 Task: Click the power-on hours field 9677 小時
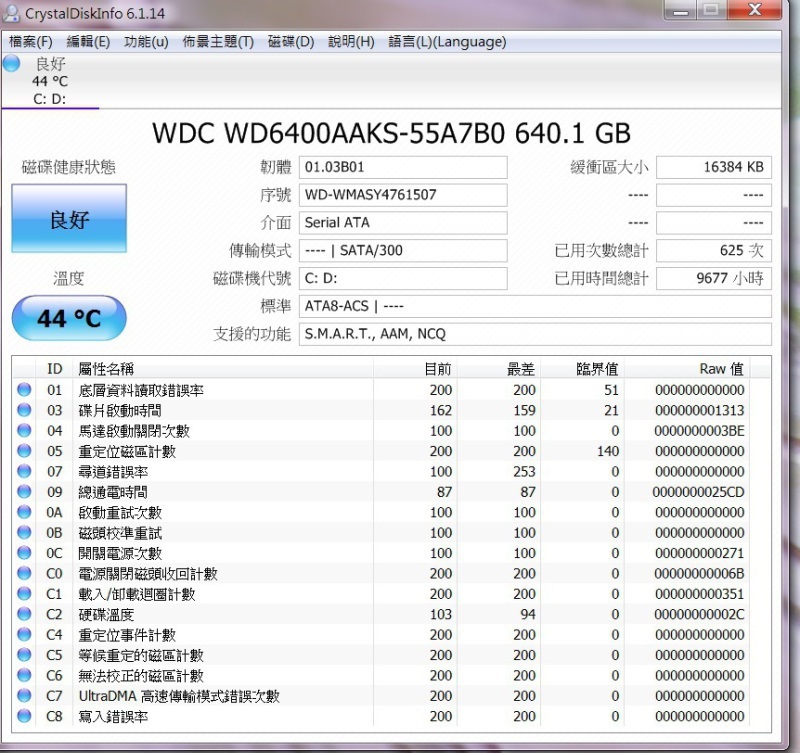tap(714, 279)
